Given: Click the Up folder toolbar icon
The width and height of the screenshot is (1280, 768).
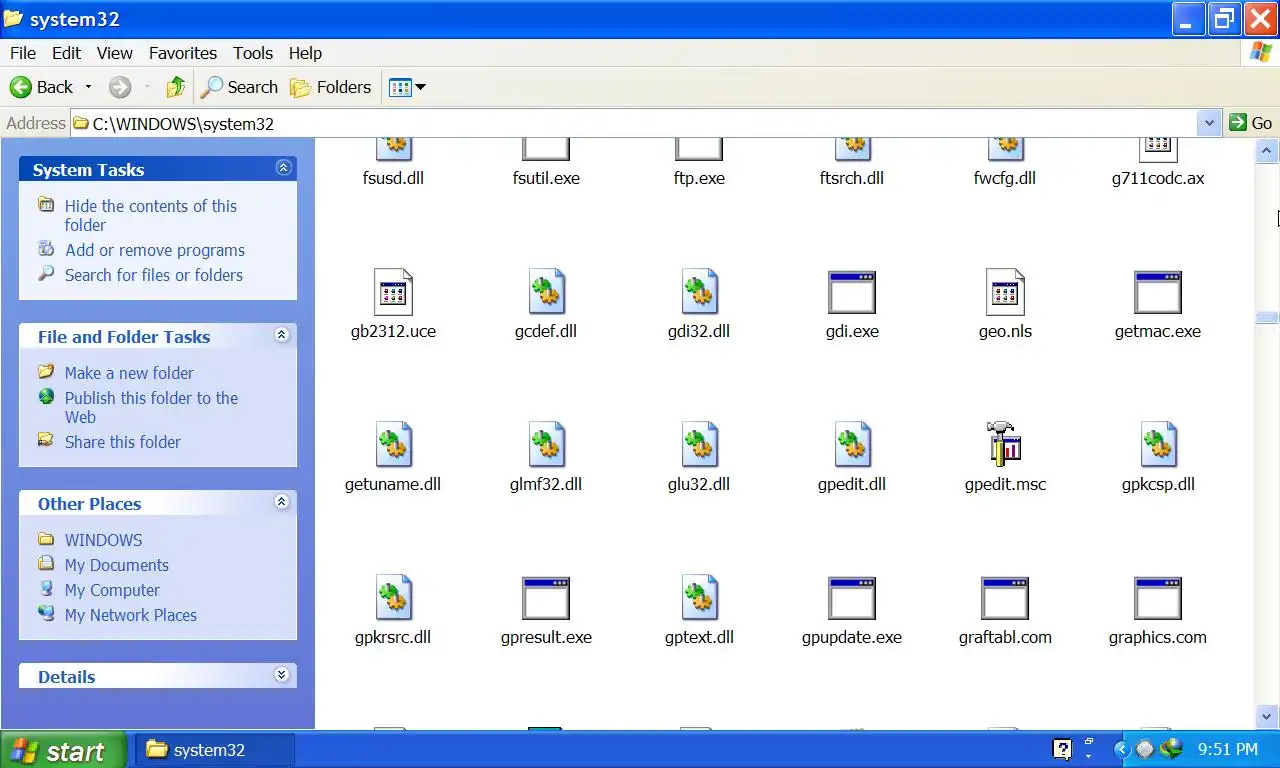Looking at the screenshot, I should click(176, 87).
